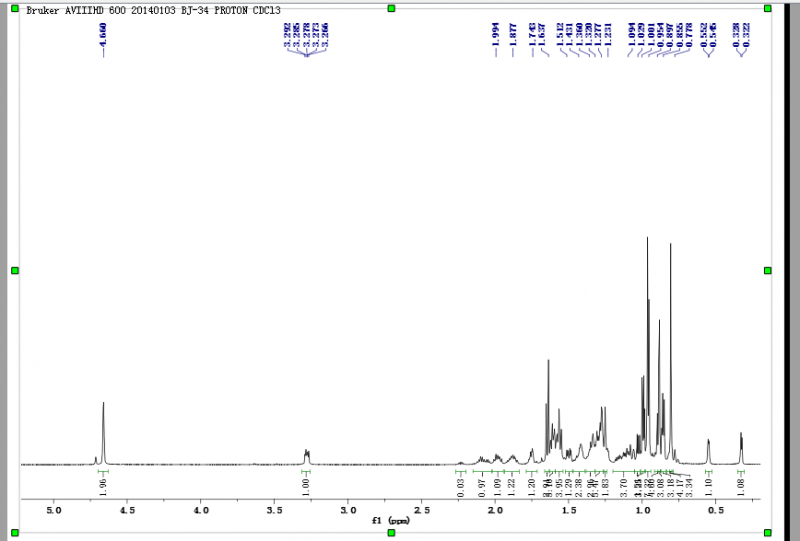Select the 0.322 peak label

(746, 34)
